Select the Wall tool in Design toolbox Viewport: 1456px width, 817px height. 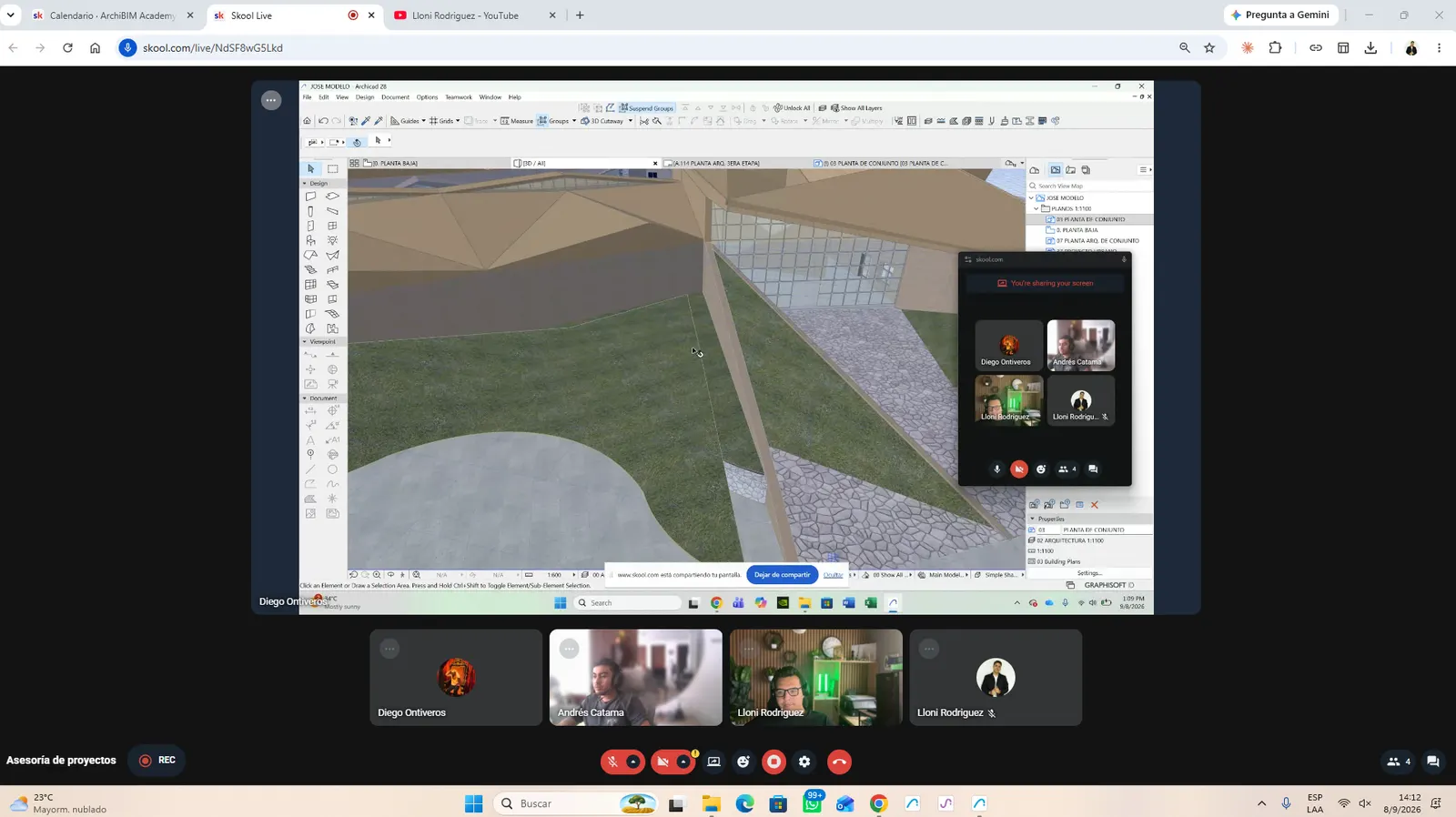310,197
